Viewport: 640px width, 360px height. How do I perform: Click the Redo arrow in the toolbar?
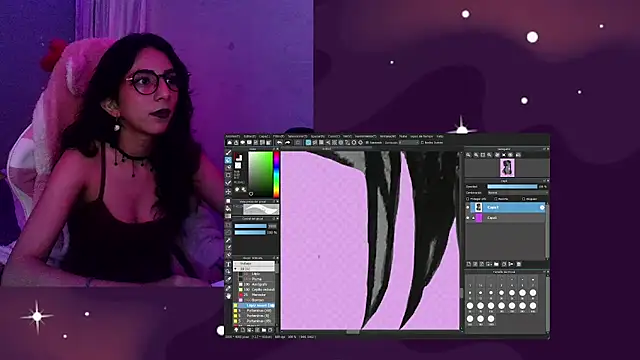(287, 142)
